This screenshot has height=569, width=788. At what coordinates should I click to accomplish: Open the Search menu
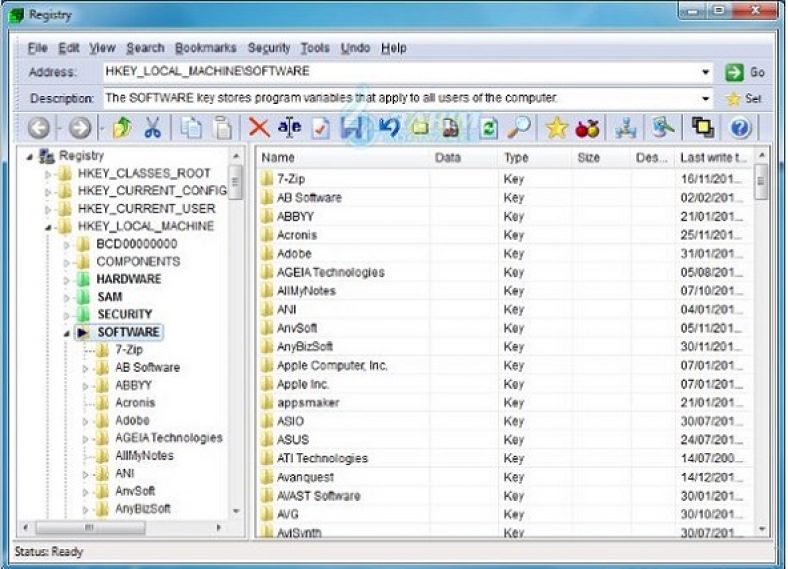(145, 48)
